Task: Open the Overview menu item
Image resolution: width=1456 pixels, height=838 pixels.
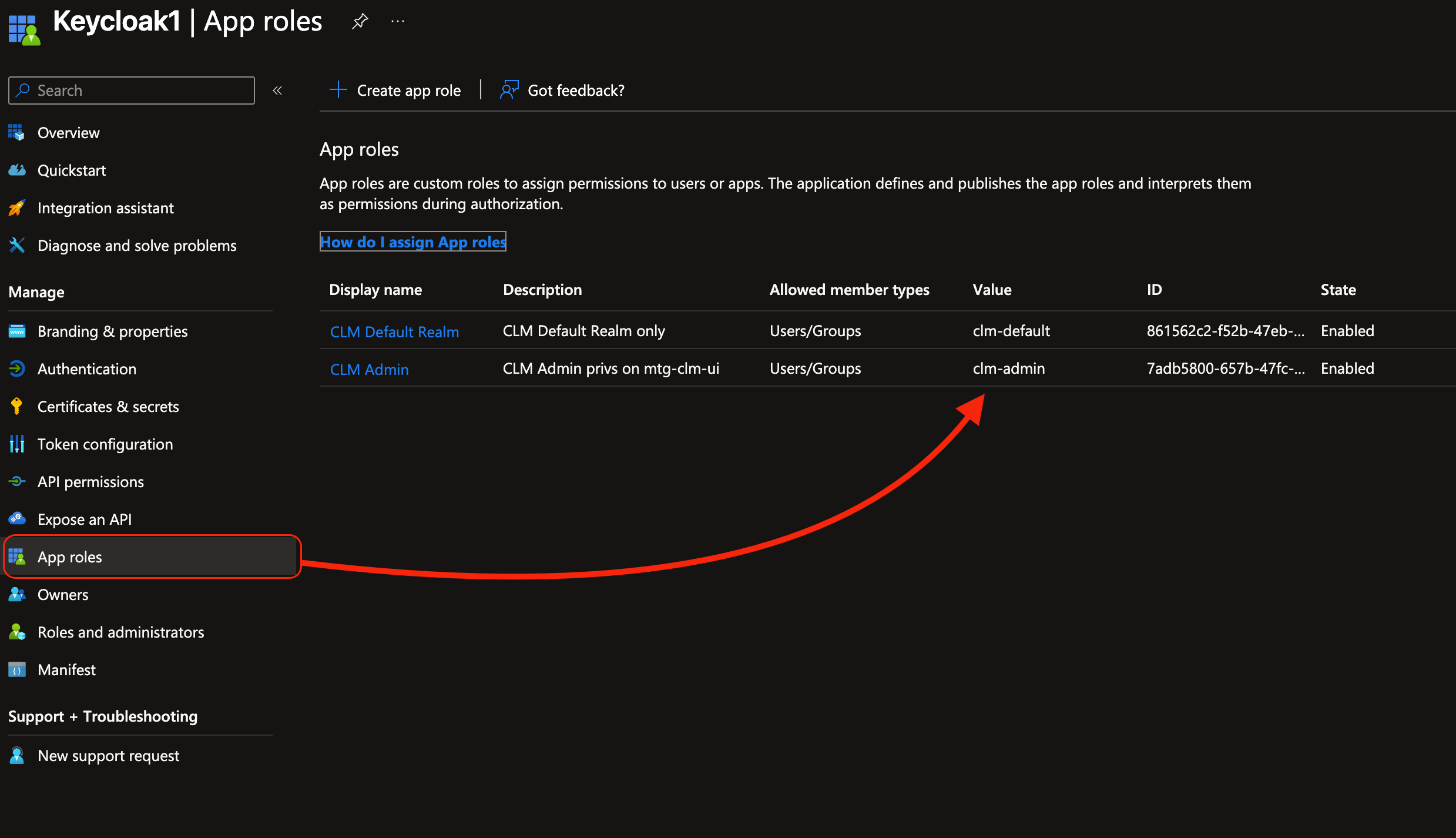Action: tap(68, 133)
